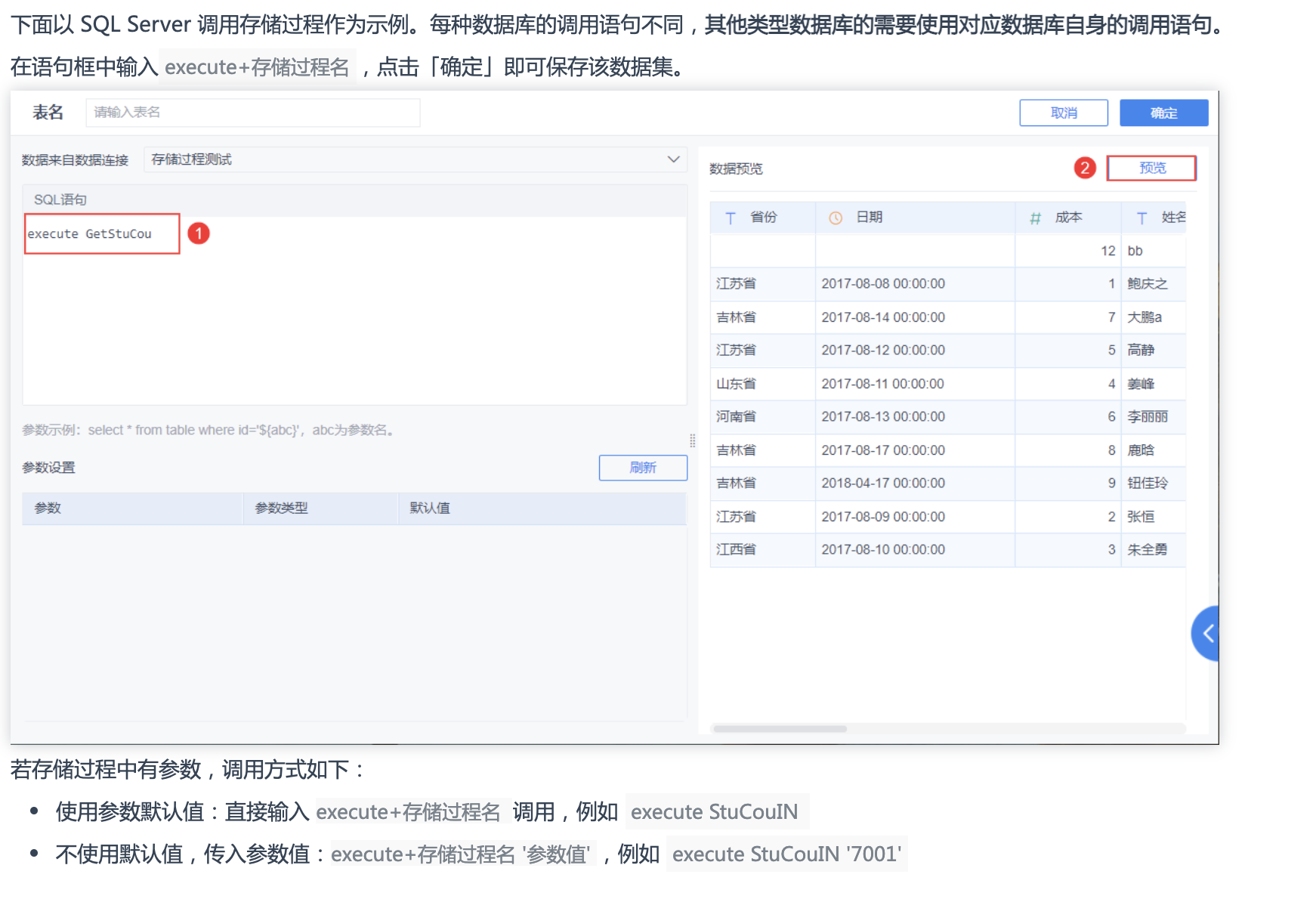Click the name cell 鲍庆之
This screenshot has width=1316, height=899.
click(1153, 284)
